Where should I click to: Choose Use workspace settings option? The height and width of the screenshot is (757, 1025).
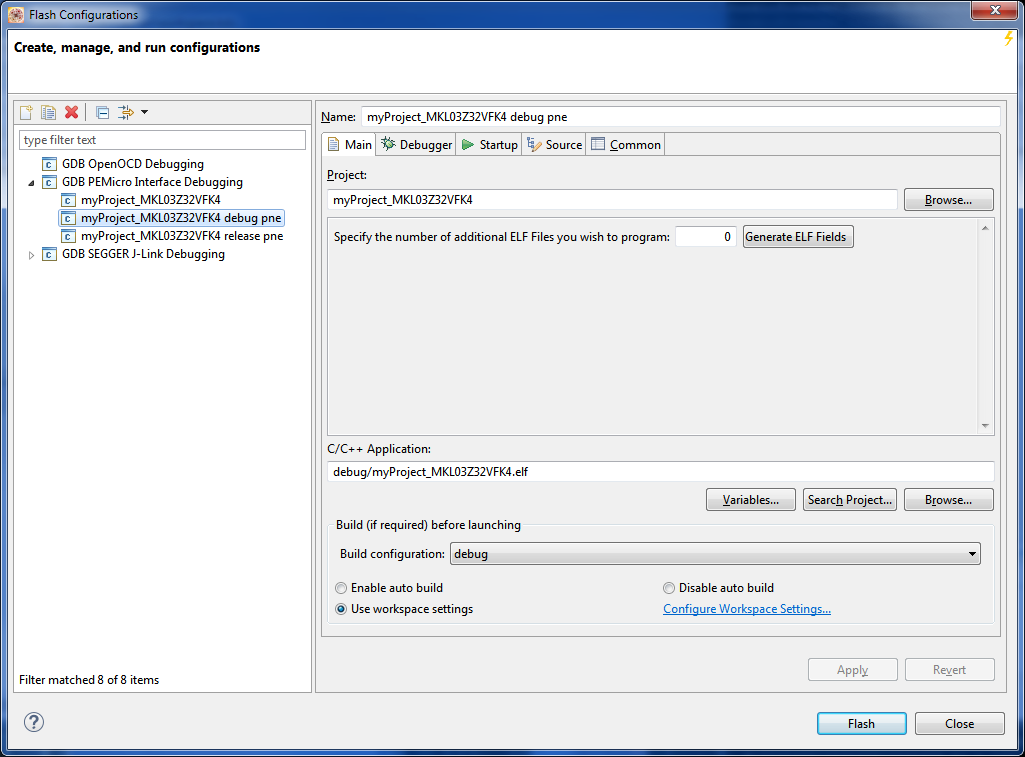342,609
